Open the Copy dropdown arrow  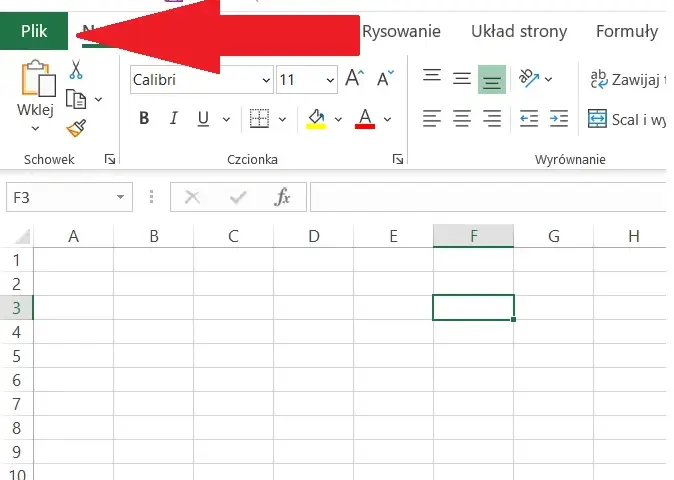coord(98,100)
